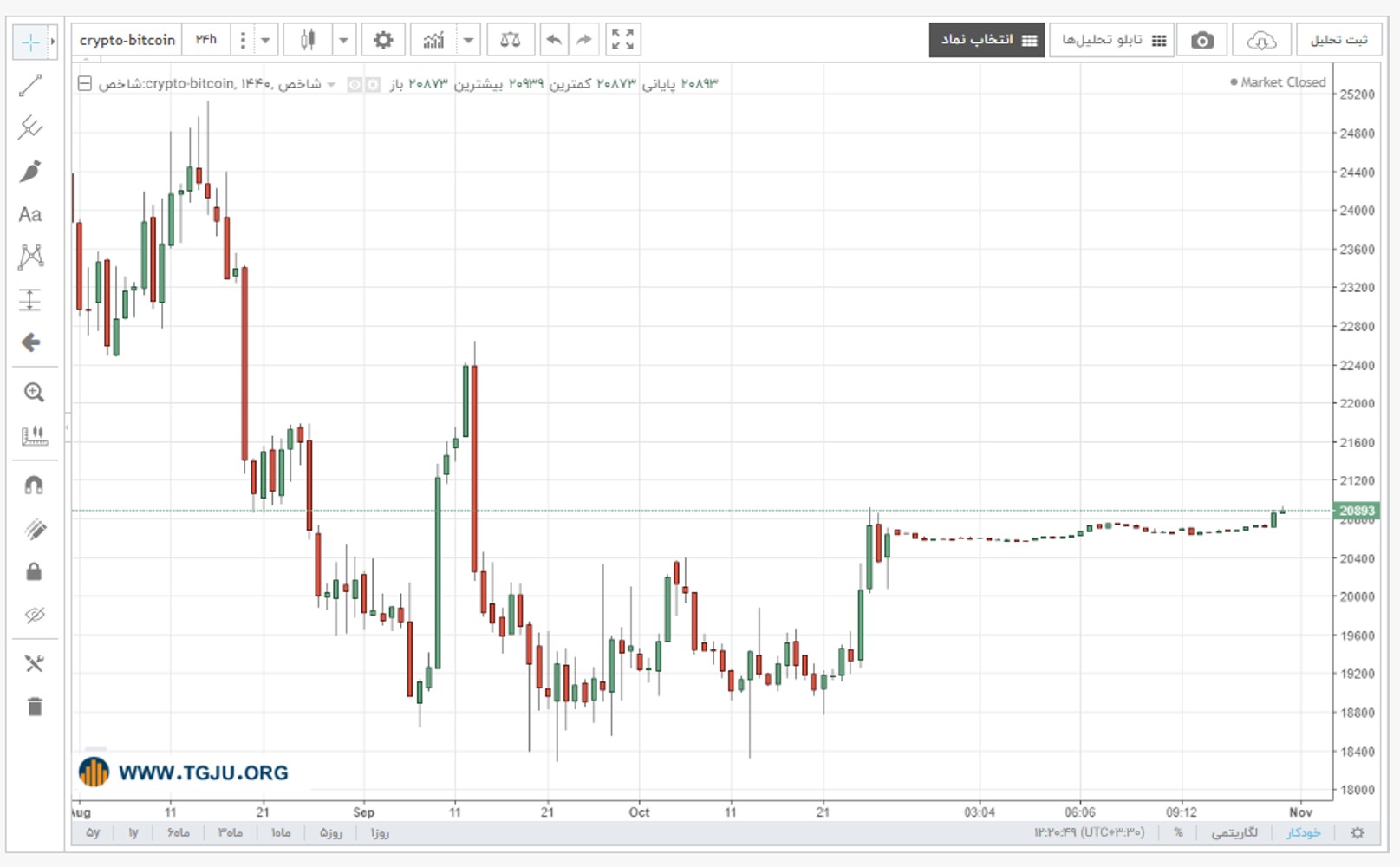Select the trend line drawing tool
The image size is (1400, 867).
pos(30,85)
